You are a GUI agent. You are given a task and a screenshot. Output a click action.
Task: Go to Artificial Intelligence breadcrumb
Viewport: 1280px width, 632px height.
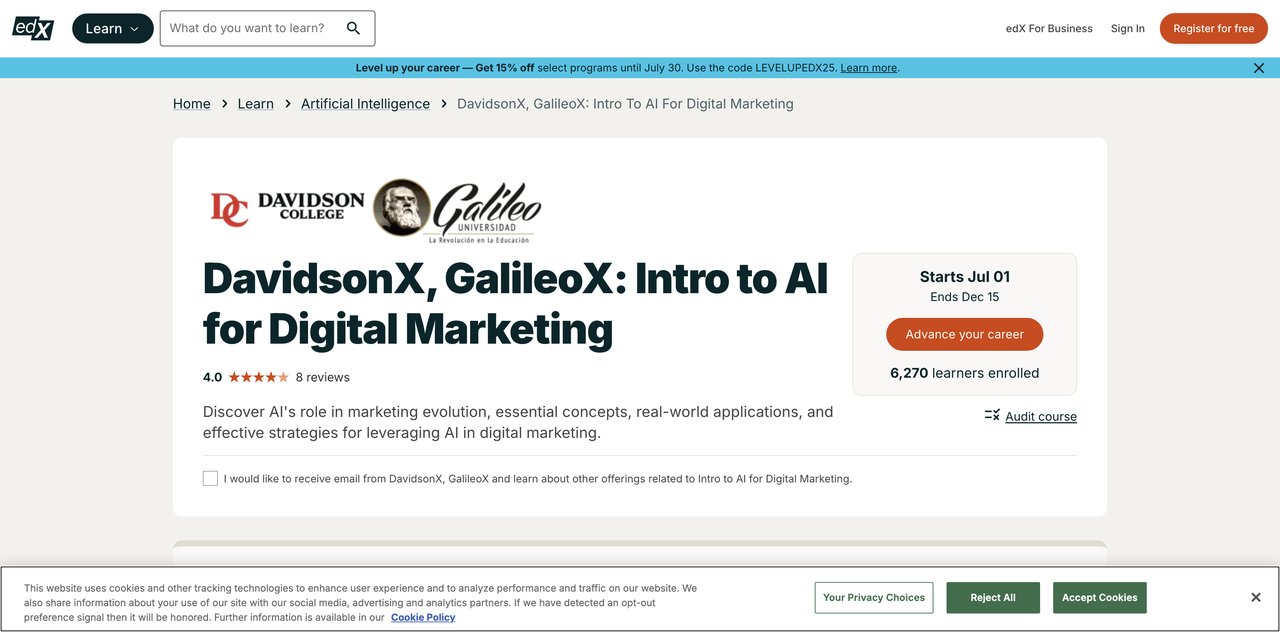coord(365,104)
